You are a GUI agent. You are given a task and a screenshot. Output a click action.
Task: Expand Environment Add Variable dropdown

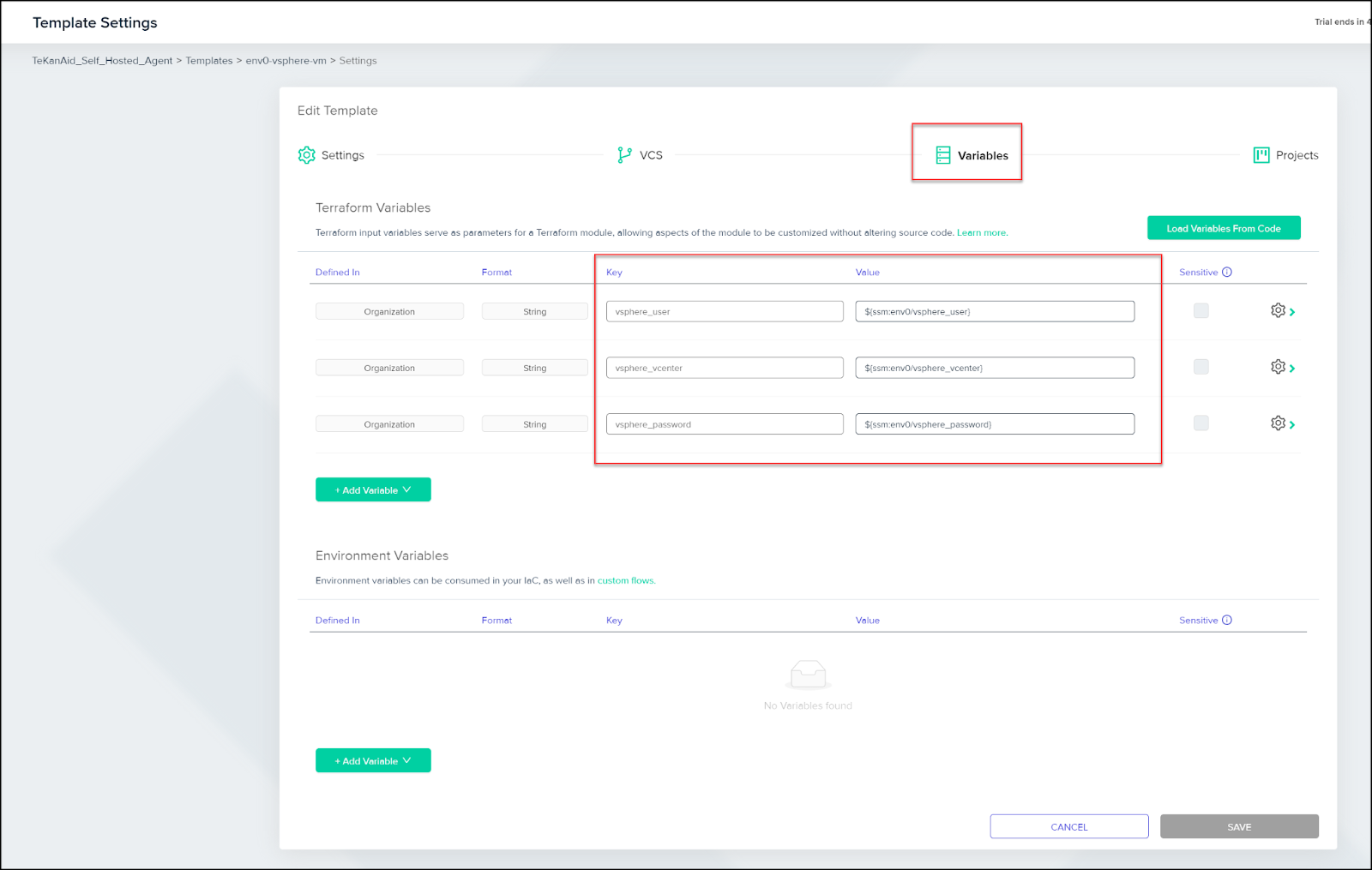pyautogui.click(x=373, y=761)
